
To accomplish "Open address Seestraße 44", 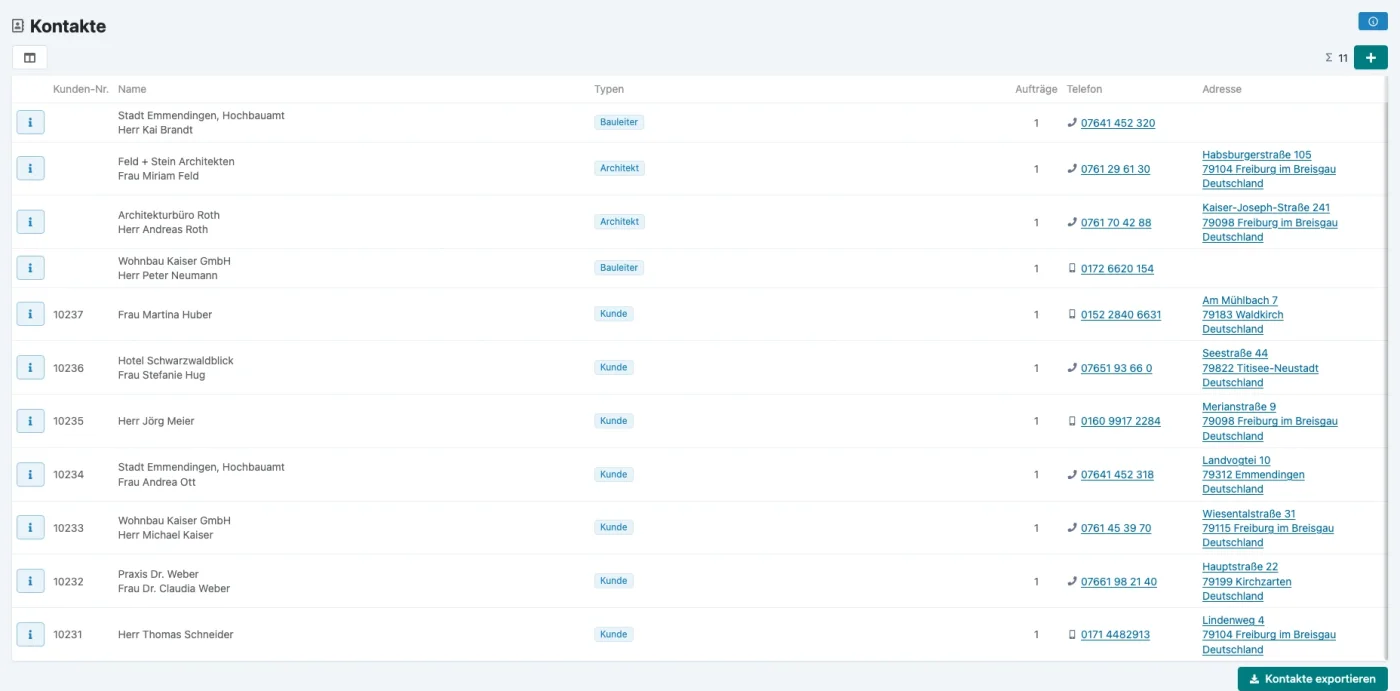I will coord(1235,353).
